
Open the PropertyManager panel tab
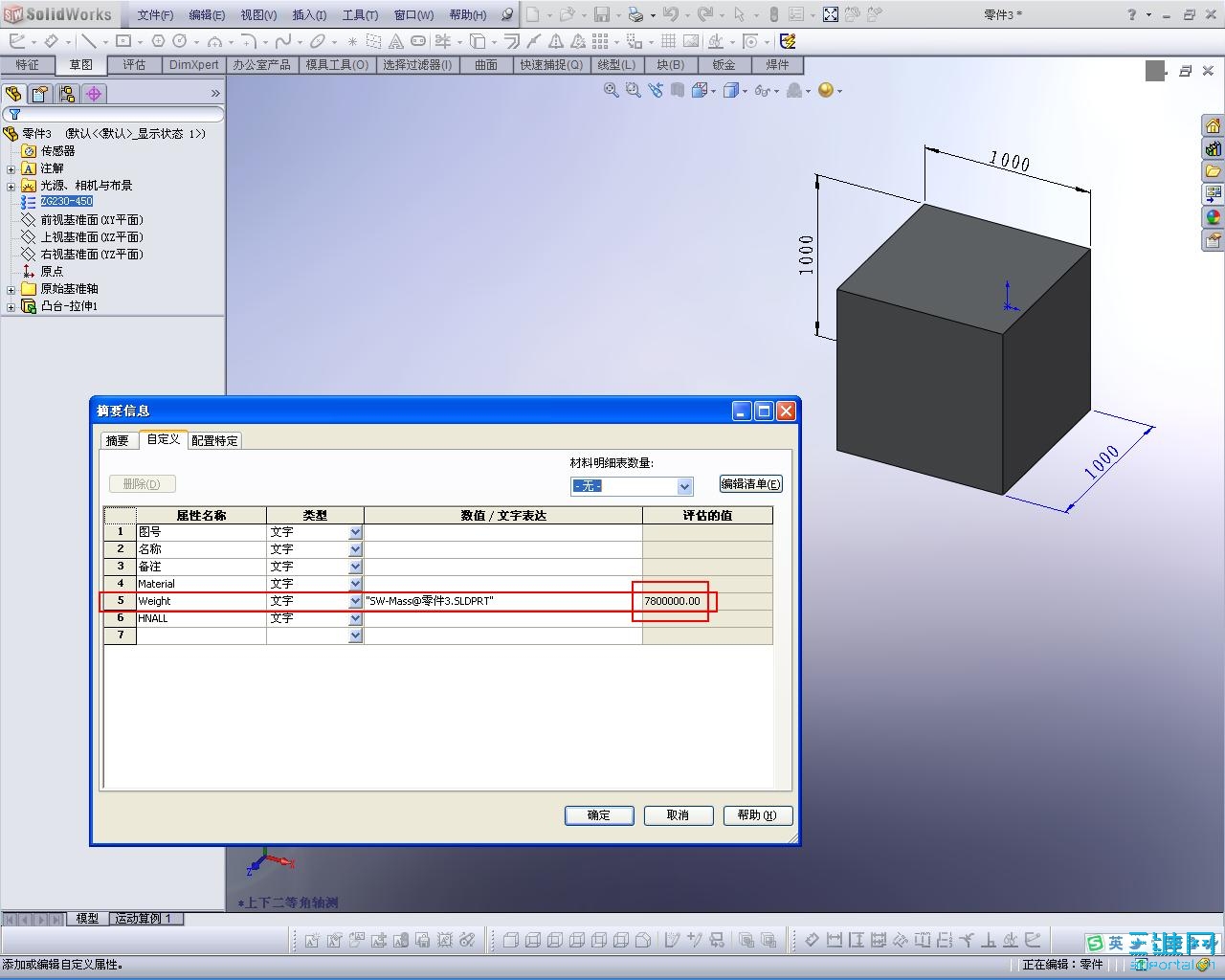[x=40, y=93]
